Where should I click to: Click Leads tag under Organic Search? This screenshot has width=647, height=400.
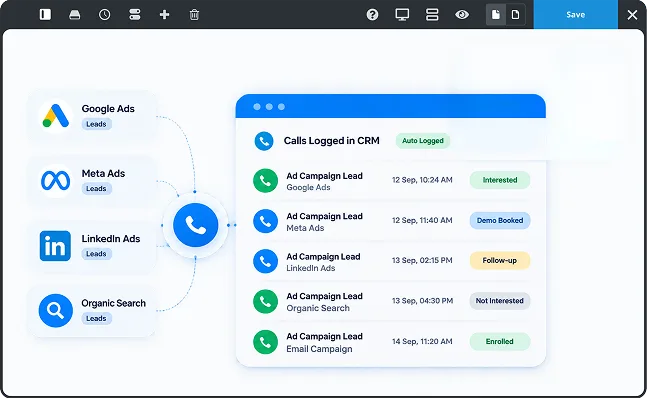point(97,318)
